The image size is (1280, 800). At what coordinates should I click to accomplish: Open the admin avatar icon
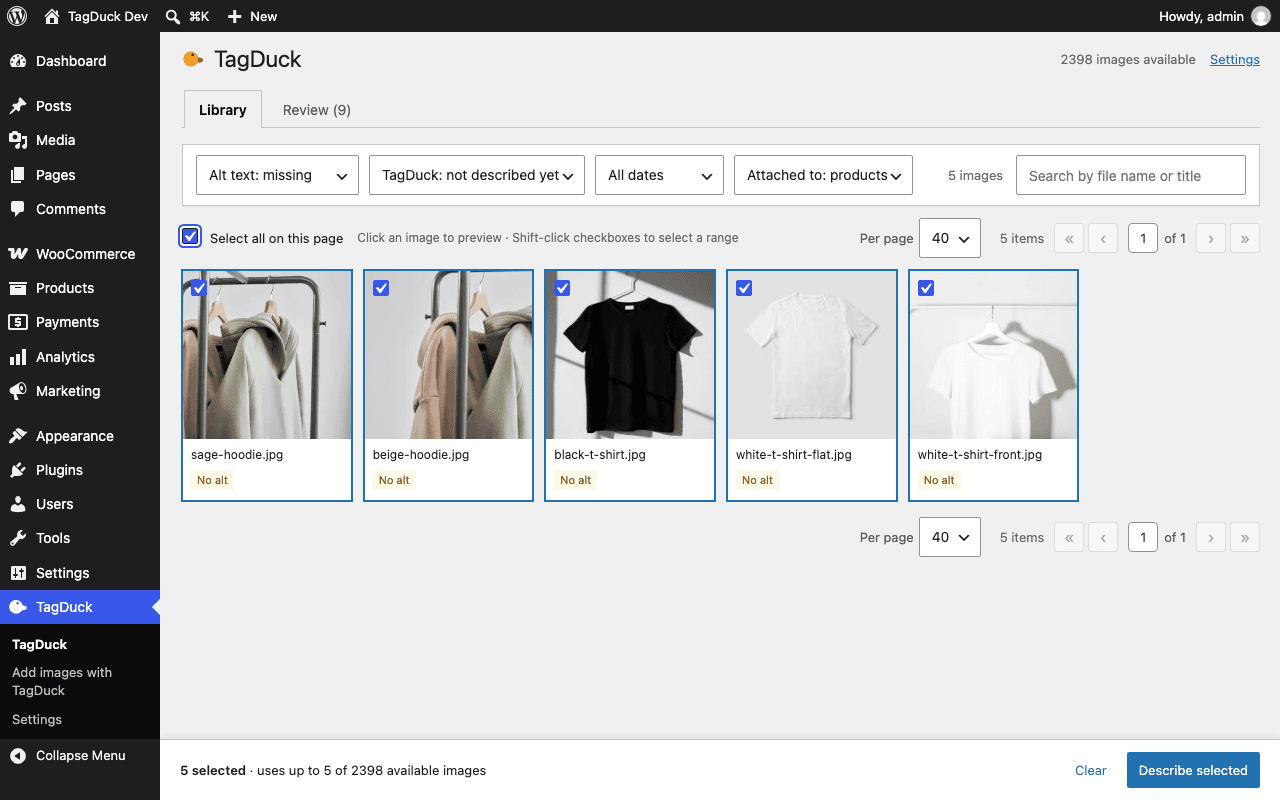1260,16
